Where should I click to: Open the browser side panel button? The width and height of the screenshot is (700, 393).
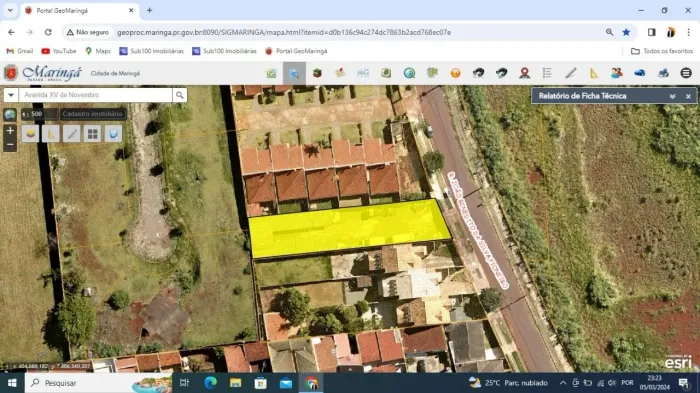click(x=652, y=32)
